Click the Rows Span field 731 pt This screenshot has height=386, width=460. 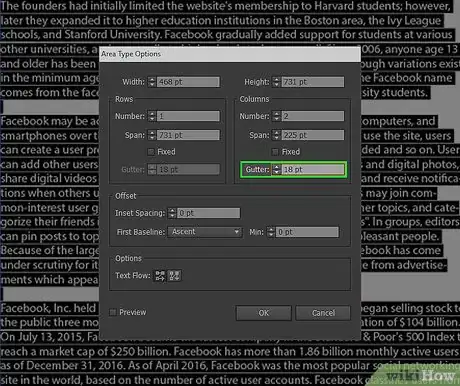click(188, 135)
